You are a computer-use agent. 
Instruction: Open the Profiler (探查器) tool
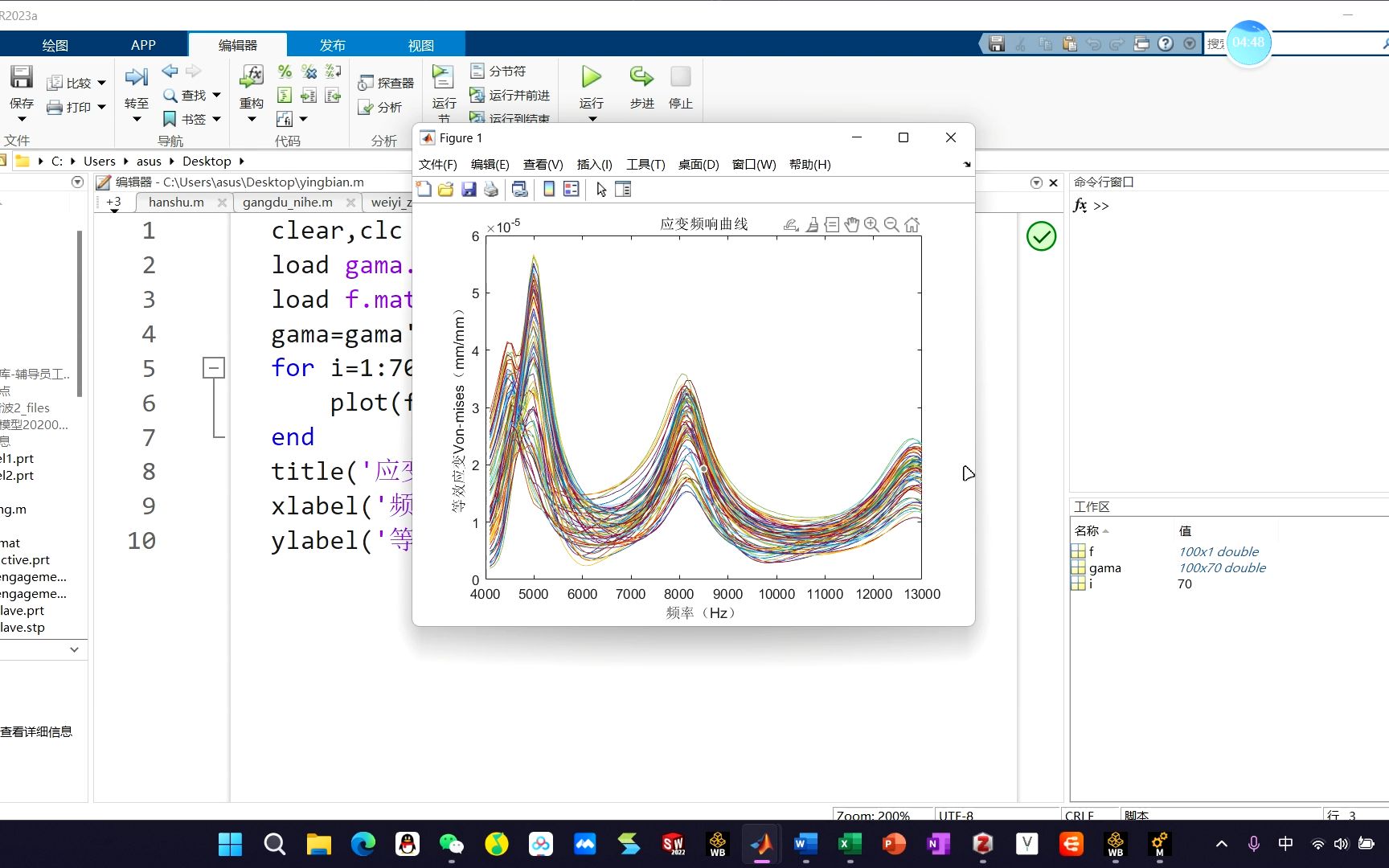click(384, 82)
